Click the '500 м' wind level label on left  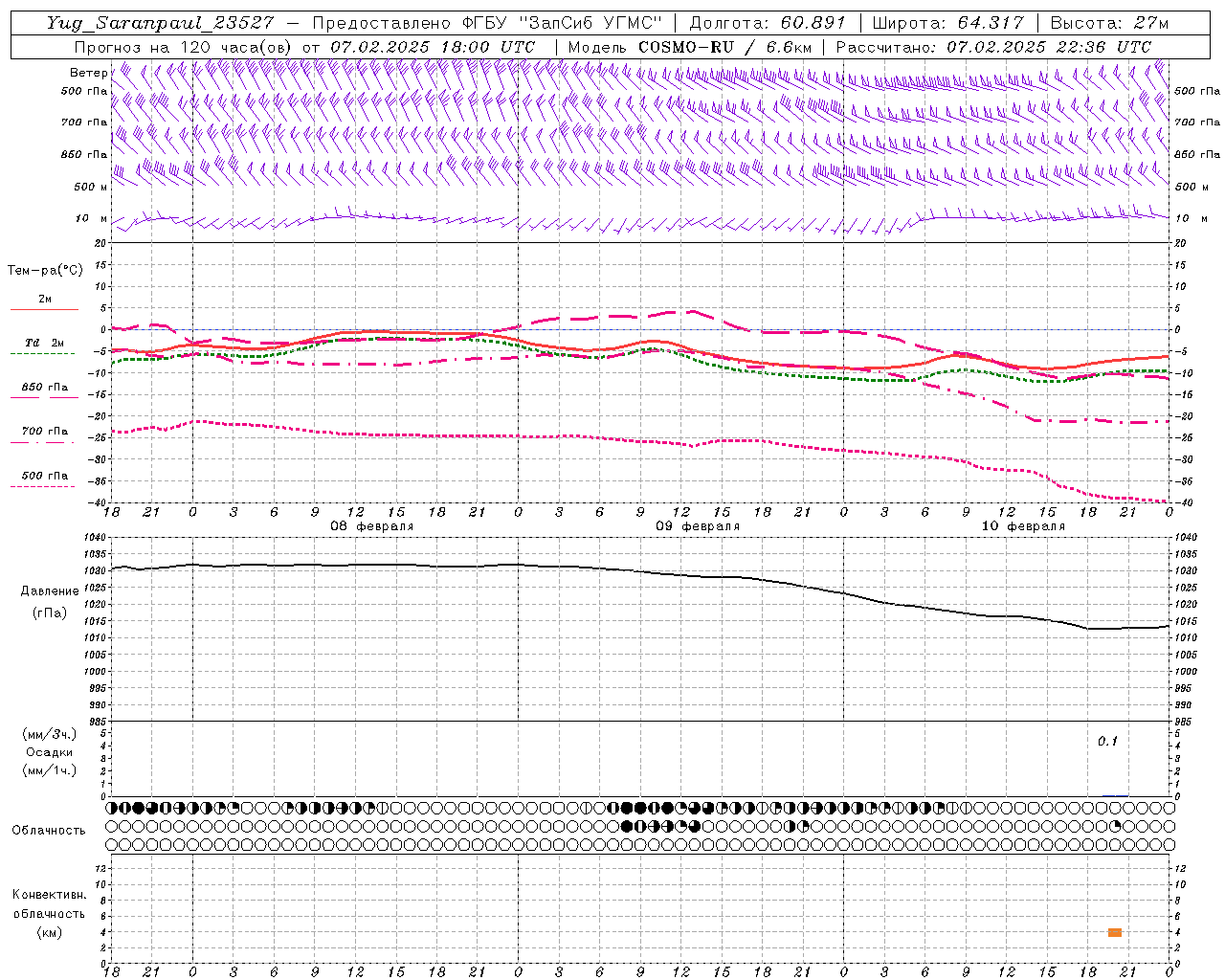91,187
